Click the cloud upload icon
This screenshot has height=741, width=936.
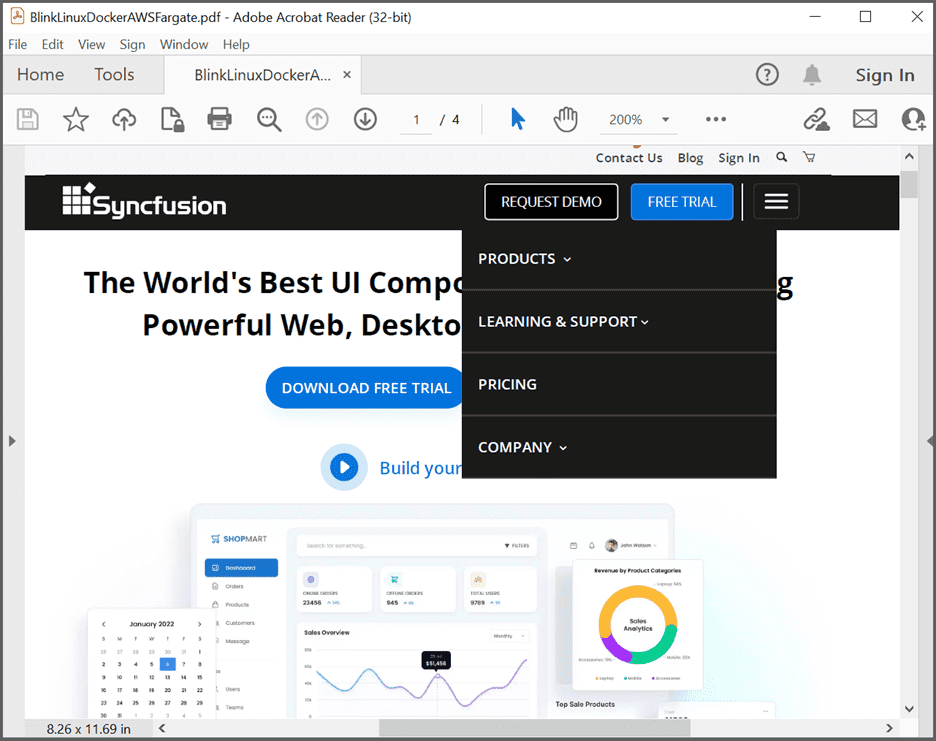tap(124, 120)
